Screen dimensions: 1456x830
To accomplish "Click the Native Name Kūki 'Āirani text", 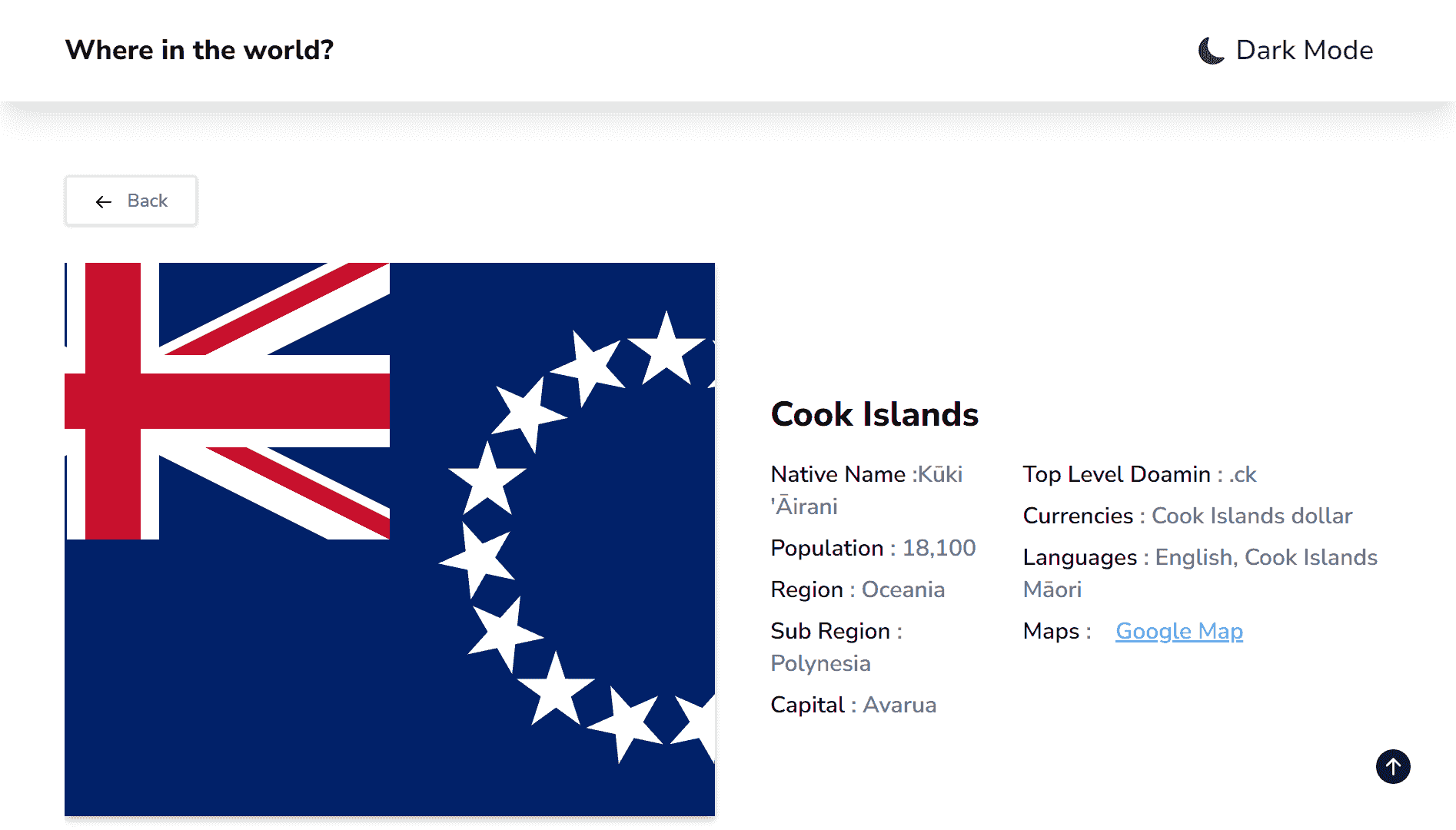I will tap(866, 490).
